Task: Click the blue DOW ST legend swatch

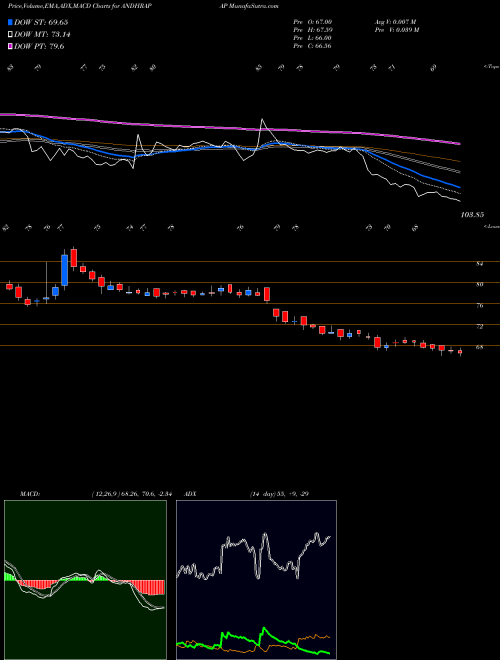Action: coord(10,22)
